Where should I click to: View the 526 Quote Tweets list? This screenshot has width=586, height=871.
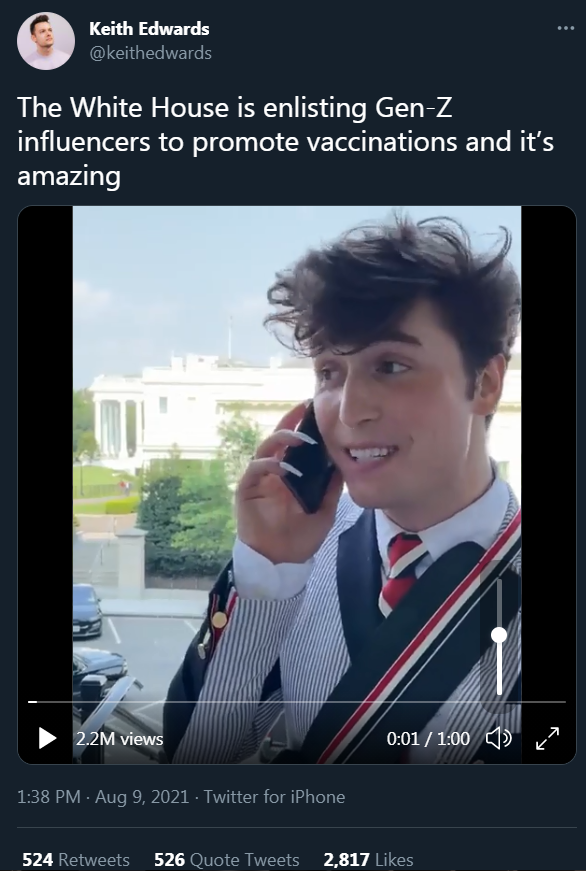point(227,859)
